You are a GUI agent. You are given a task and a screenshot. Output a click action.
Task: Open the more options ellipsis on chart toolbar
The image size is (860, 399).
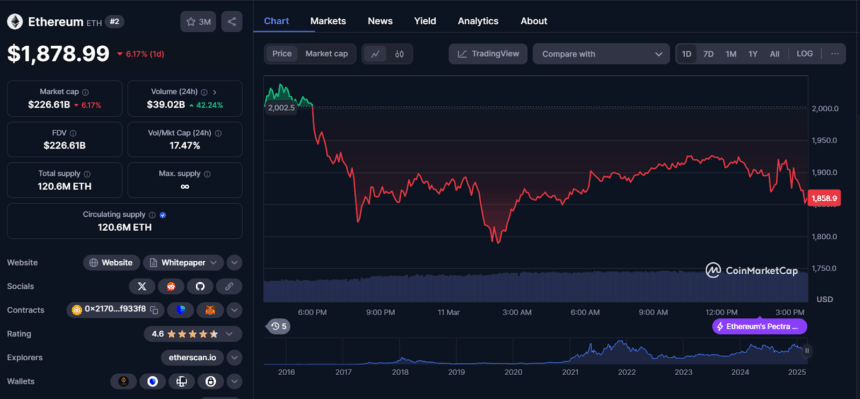coord(835,54)
